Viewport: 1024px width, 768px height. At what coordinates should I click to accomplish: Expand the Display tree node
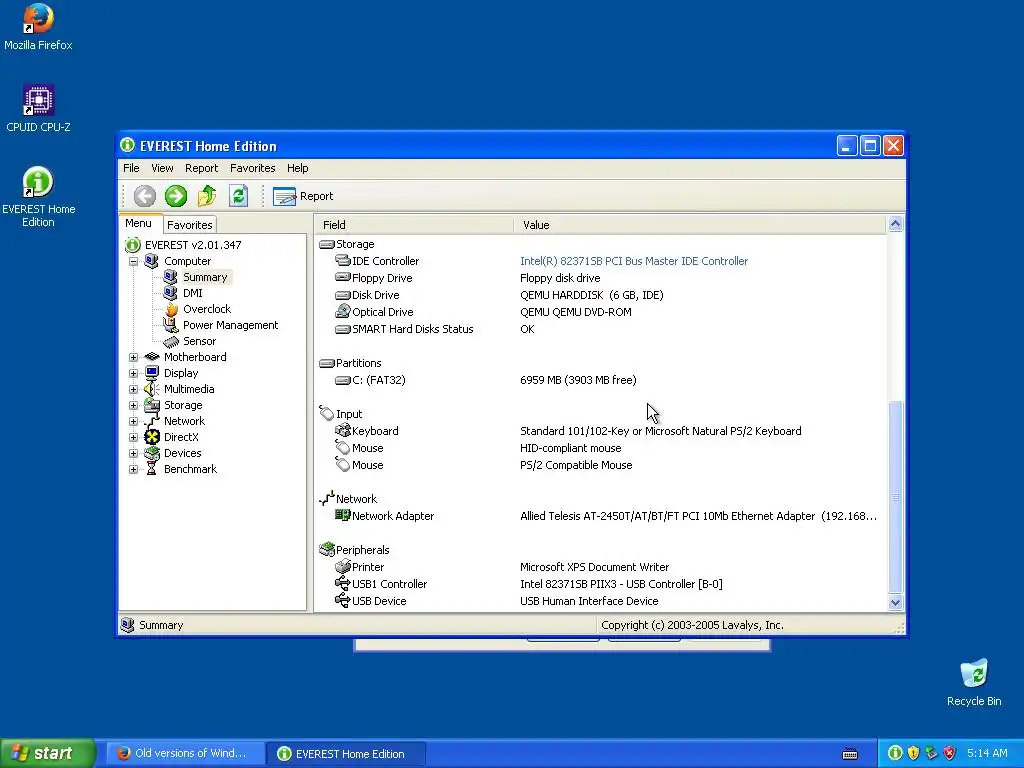[x=133, y=374]
